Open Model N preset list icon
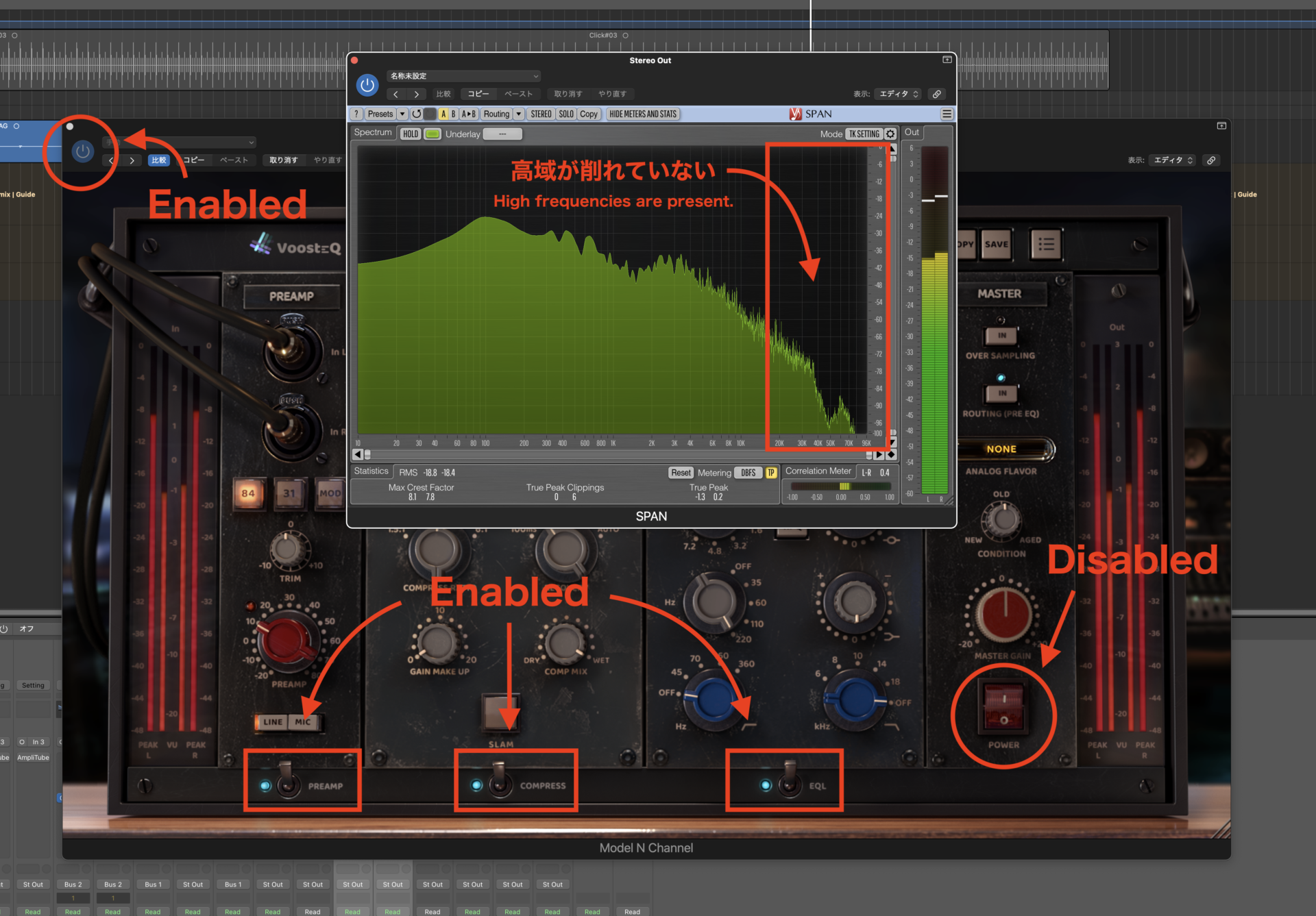This screenshot has width=1316, height=916. (x=1046, y=245)
